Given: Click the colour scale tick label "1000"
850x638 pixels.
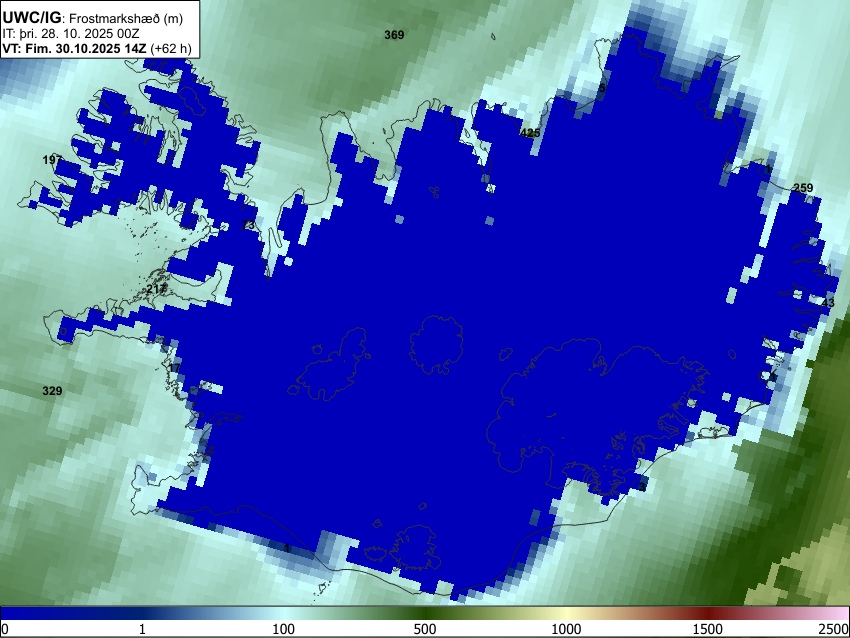Looking at the screenshot, I should tap(566, 629).
